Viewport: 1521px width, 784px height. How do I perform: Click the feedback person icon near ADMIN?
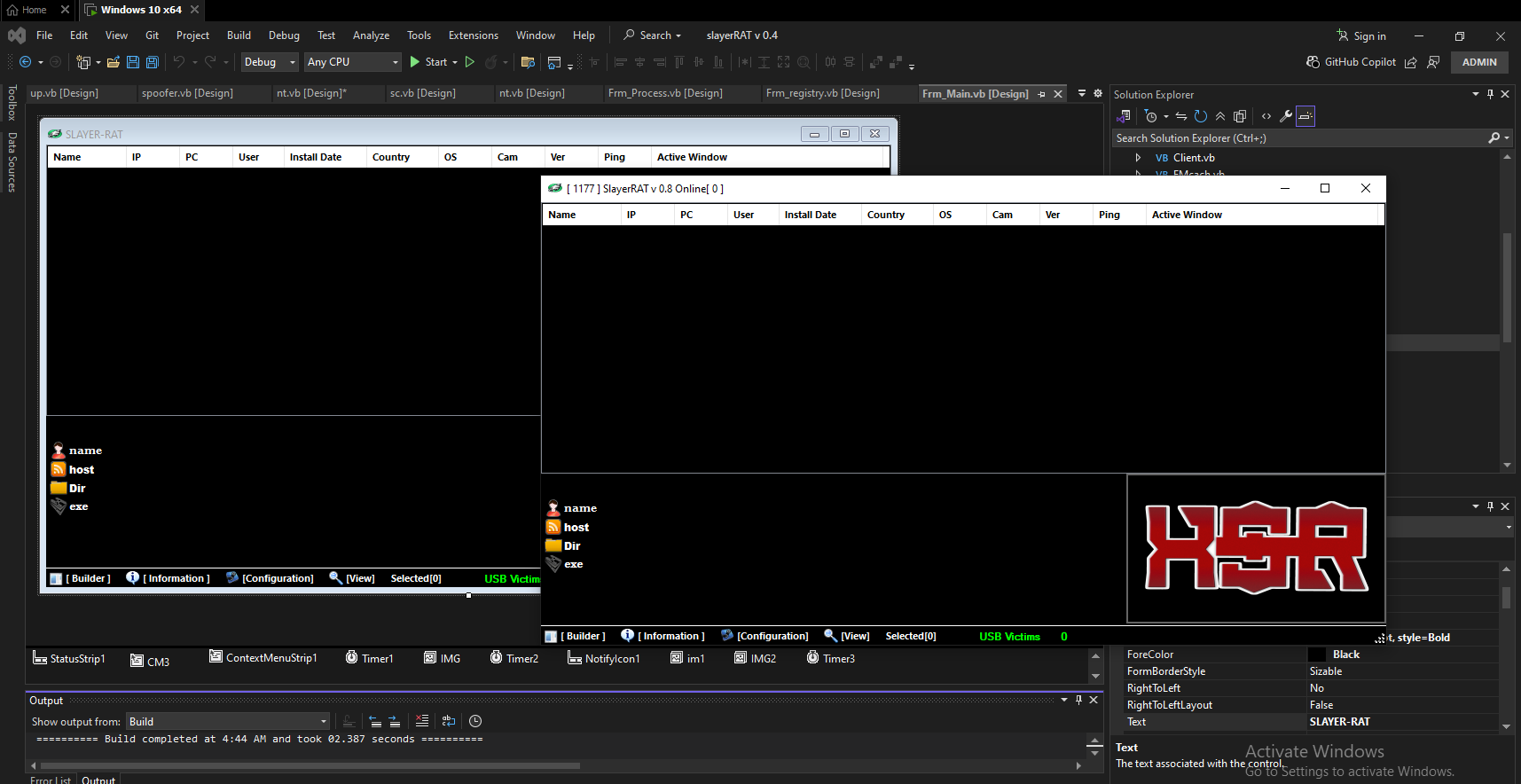click(1433, 62)
